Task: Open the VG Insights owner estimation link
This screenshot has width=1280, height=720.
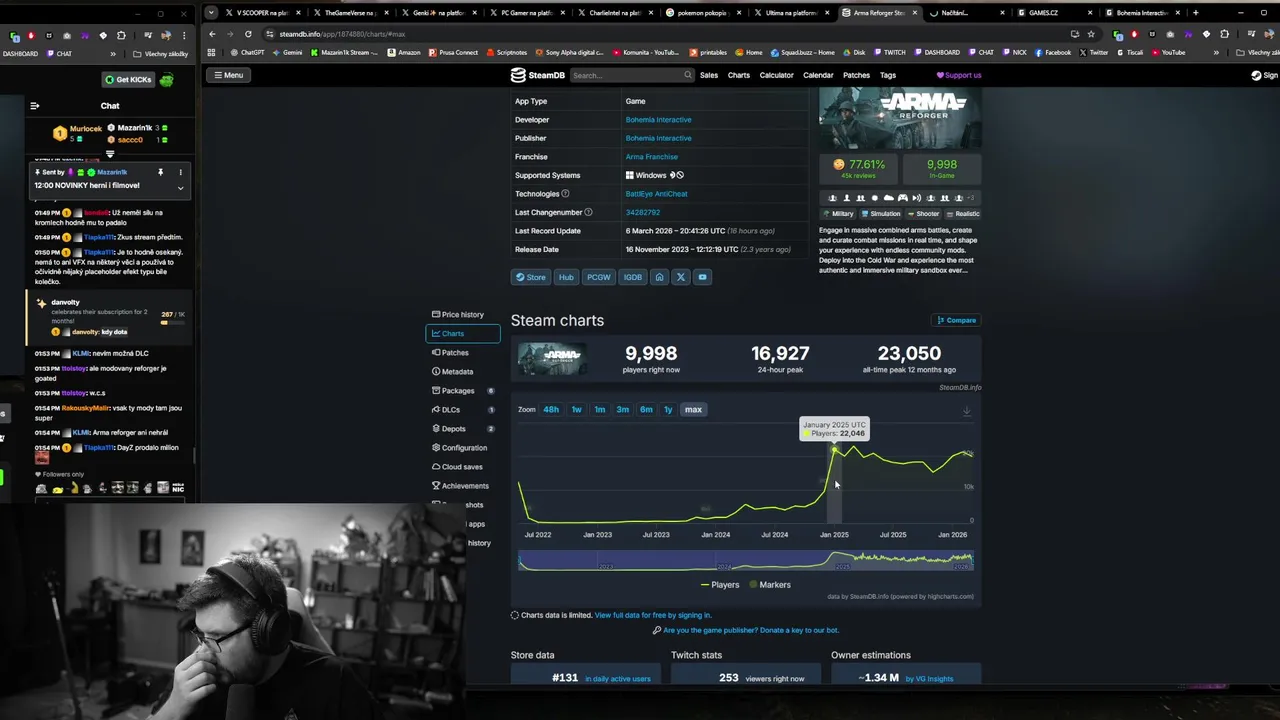Action: coord(929,679)
